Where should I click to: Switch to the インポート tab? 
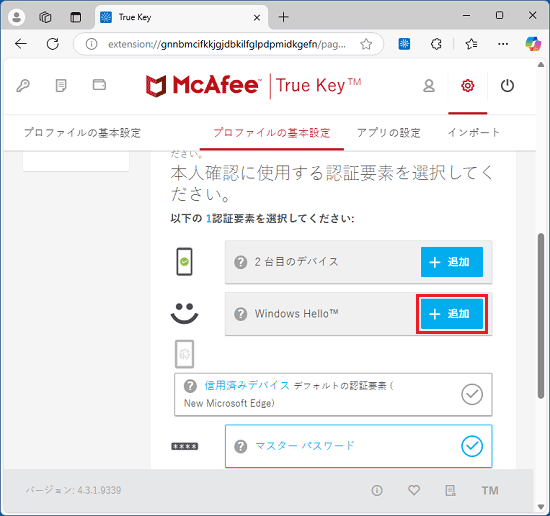pyautogui.click(x=474, y=133)
